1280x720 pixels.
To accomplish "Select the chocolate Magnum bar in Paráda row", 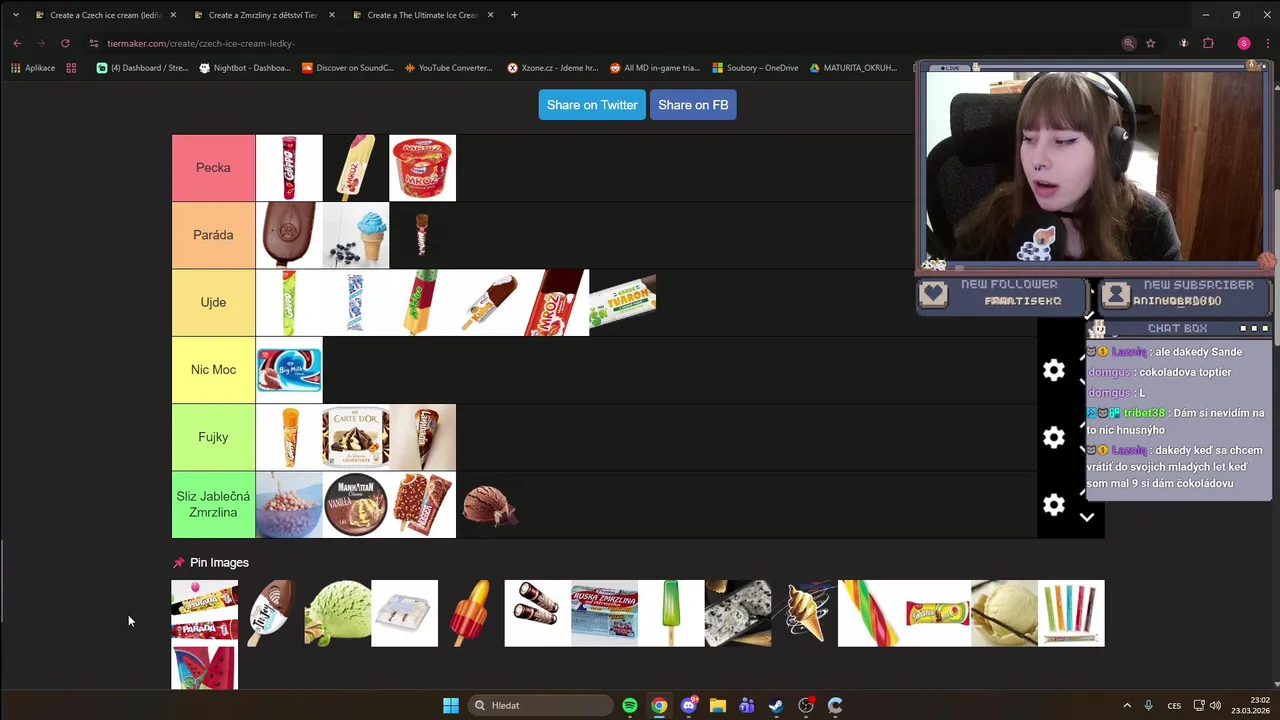I will [289, 235].
